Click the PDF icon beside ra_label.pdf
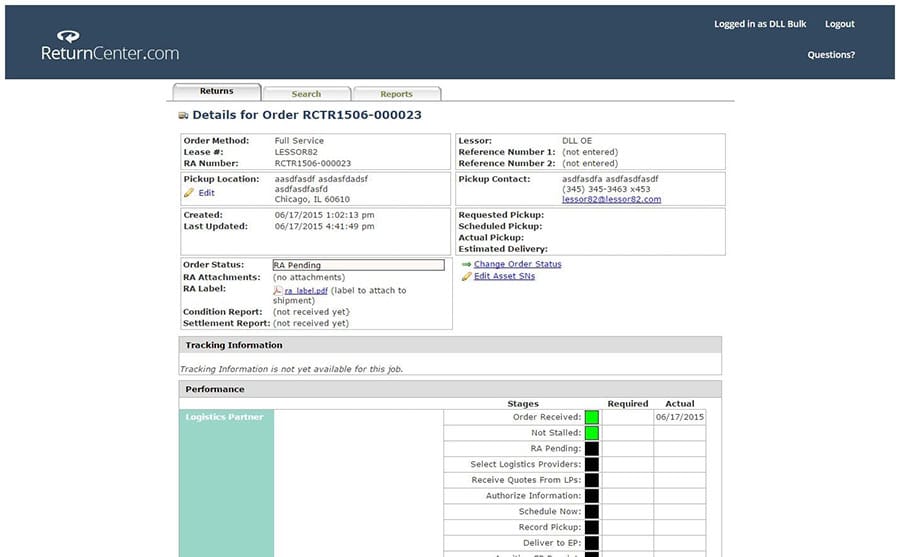This screenshot has height=557, width=900. tap(278, 291)
